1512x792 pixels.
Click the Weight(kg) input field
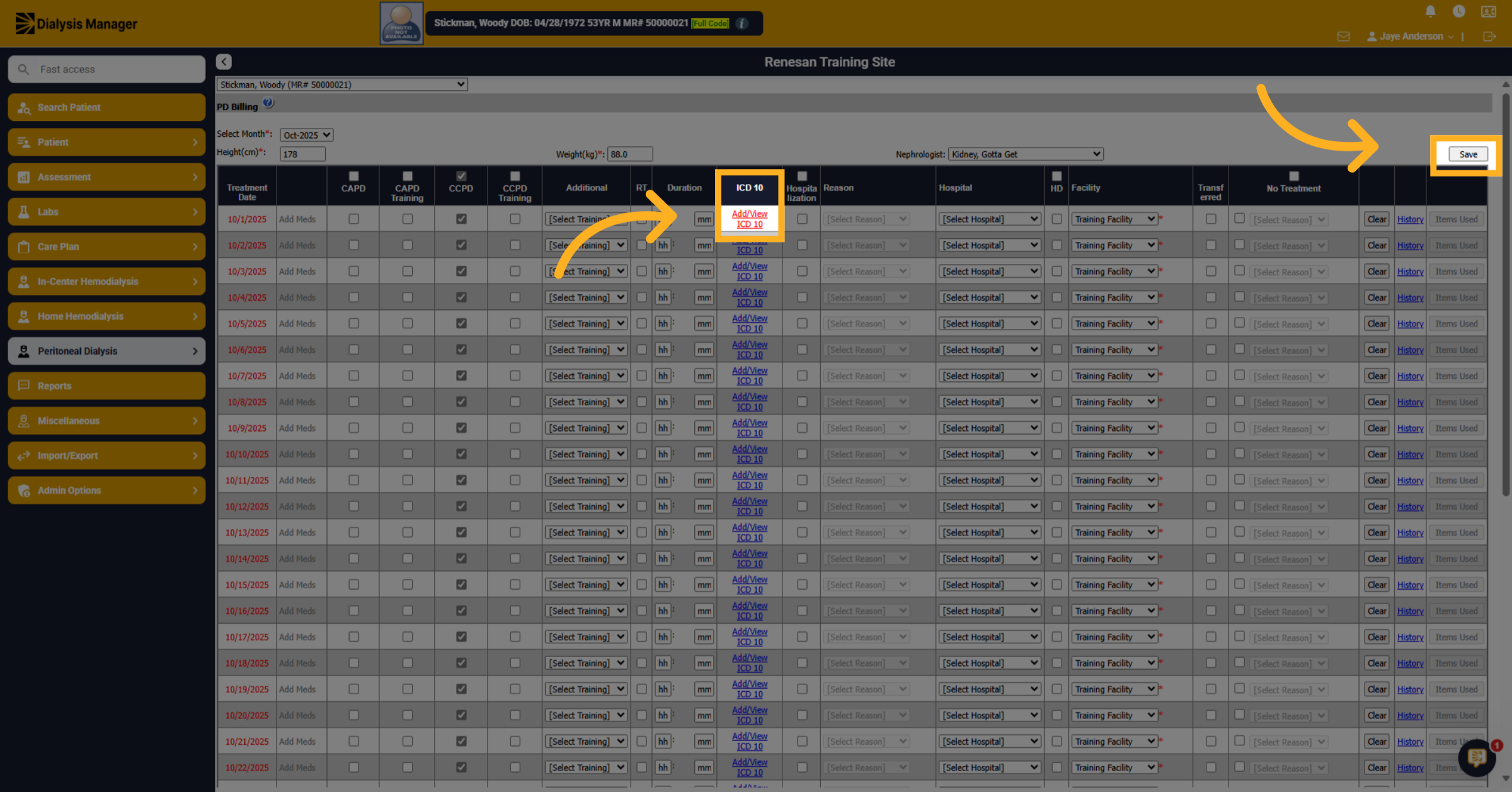coord(630,154)
